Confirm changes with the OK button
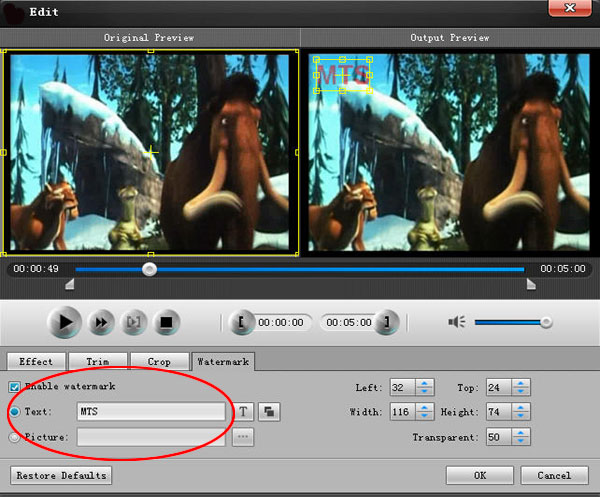The width and height of the screenshot is (600, 497). 480,475
